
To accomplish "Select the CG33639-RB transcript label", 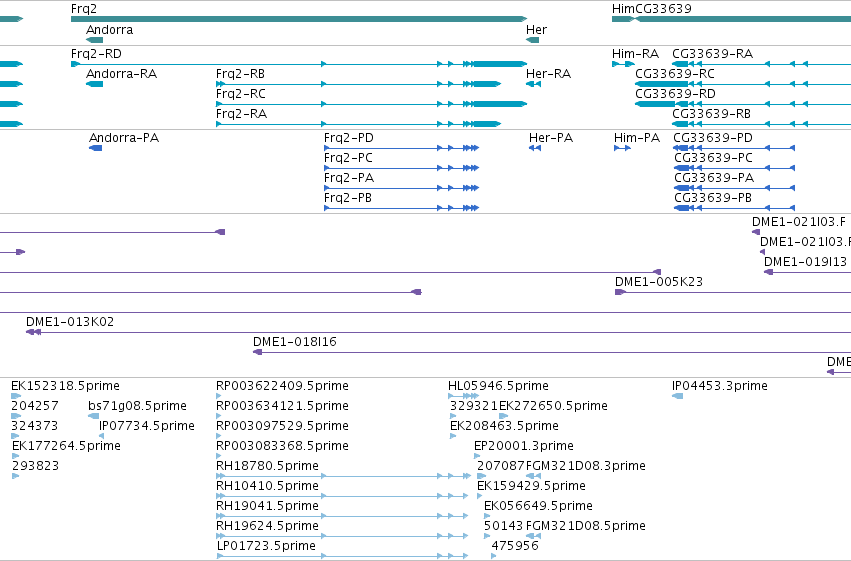I will [712, 114].
